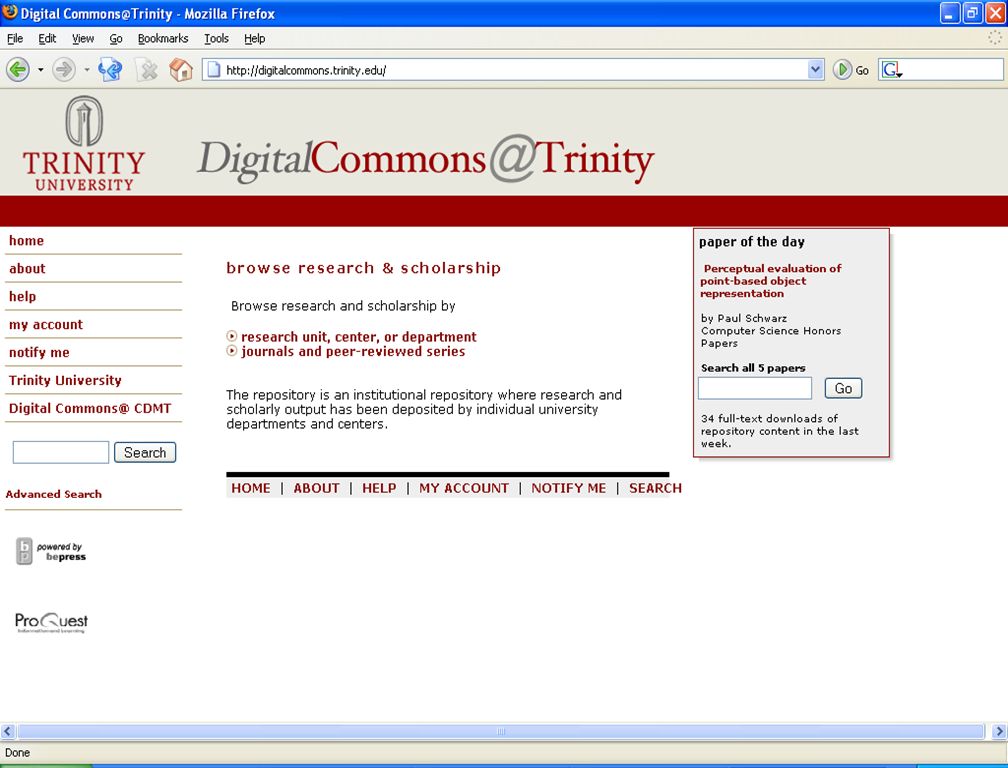This screenshot has height=768, width=1008.
Task: Click the Forward arrow button
Action: 64,69
